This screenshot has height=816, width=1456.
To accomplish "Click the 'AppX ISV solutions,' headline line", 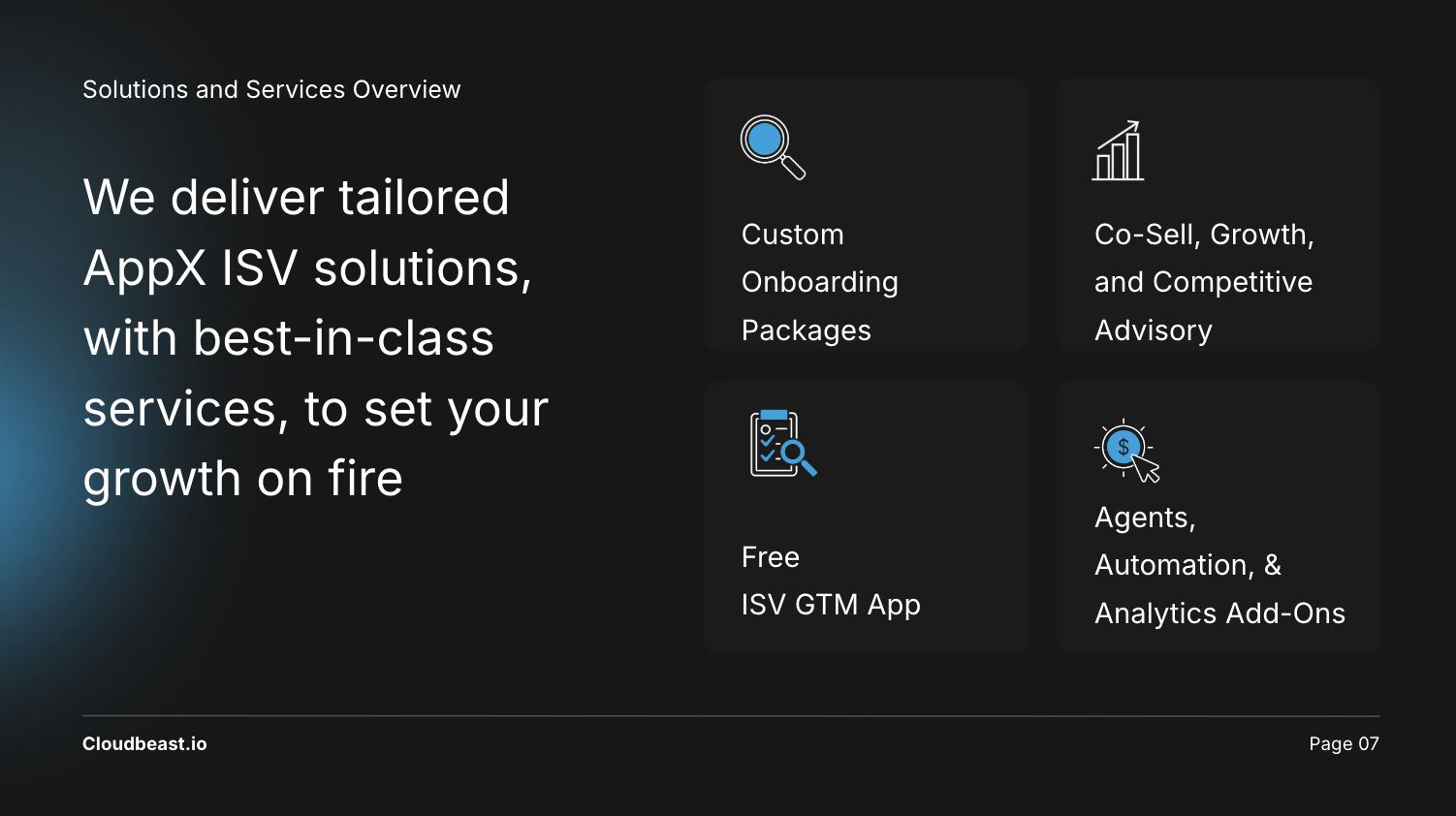I will point(307,268).
